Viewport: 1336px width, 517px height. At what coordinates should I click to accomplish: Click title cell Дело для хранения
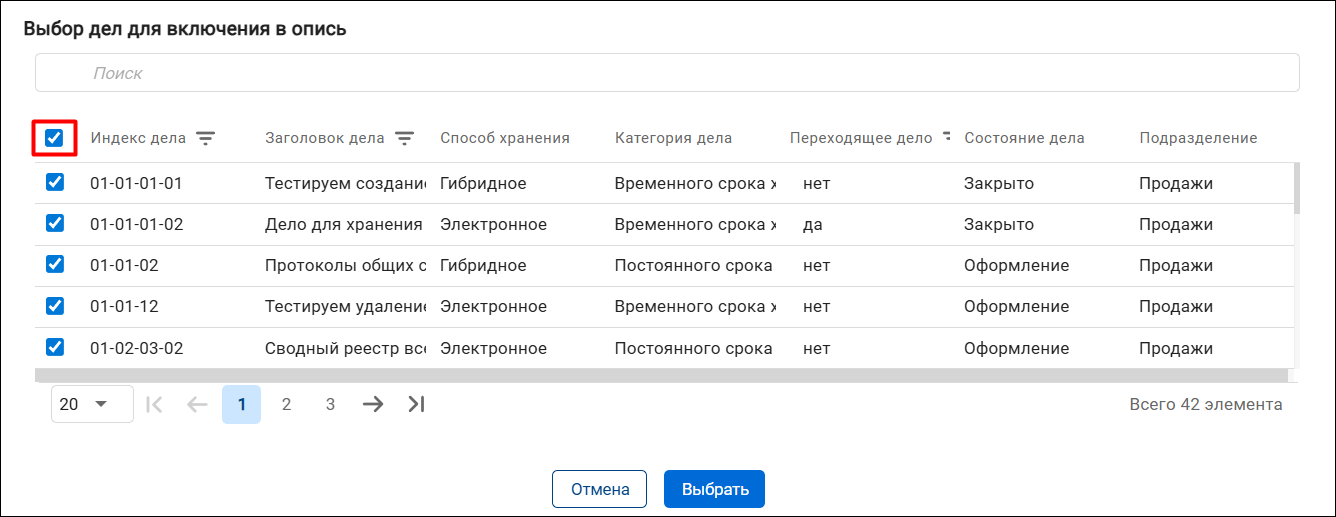[344, 224]
